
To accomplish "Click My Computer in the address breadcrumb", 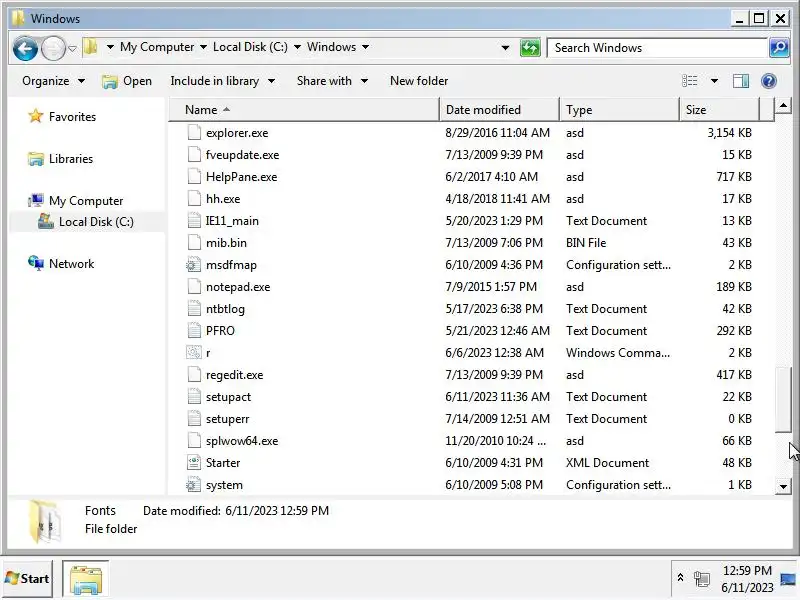I will [157, 47].
